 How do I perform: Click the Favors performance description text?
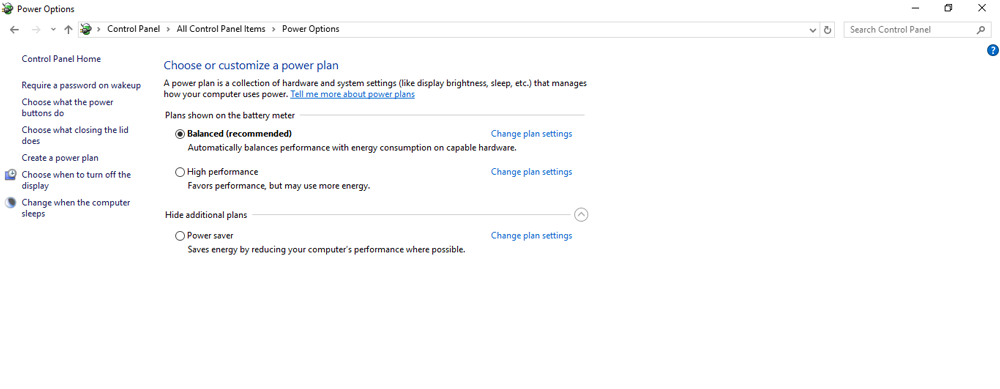[279, 186]
